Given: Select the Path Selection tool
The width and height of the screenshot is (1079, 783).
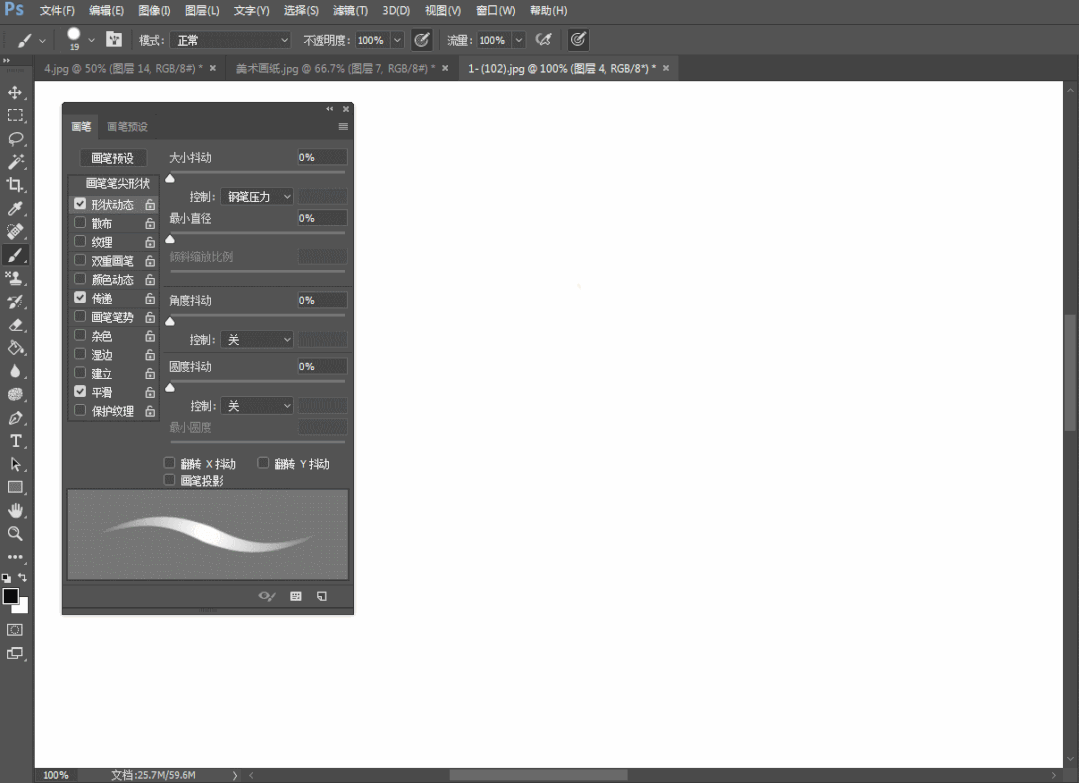Looking at the screenshot, I should point(14,464).
